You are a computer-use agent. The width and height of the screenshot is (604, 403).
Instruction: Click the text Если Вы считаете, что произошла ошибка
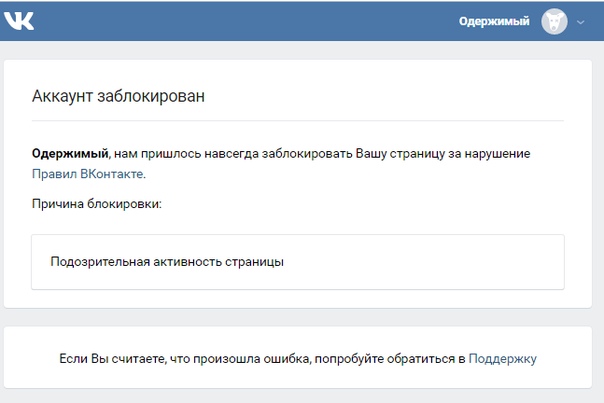(x=185, y=359)
